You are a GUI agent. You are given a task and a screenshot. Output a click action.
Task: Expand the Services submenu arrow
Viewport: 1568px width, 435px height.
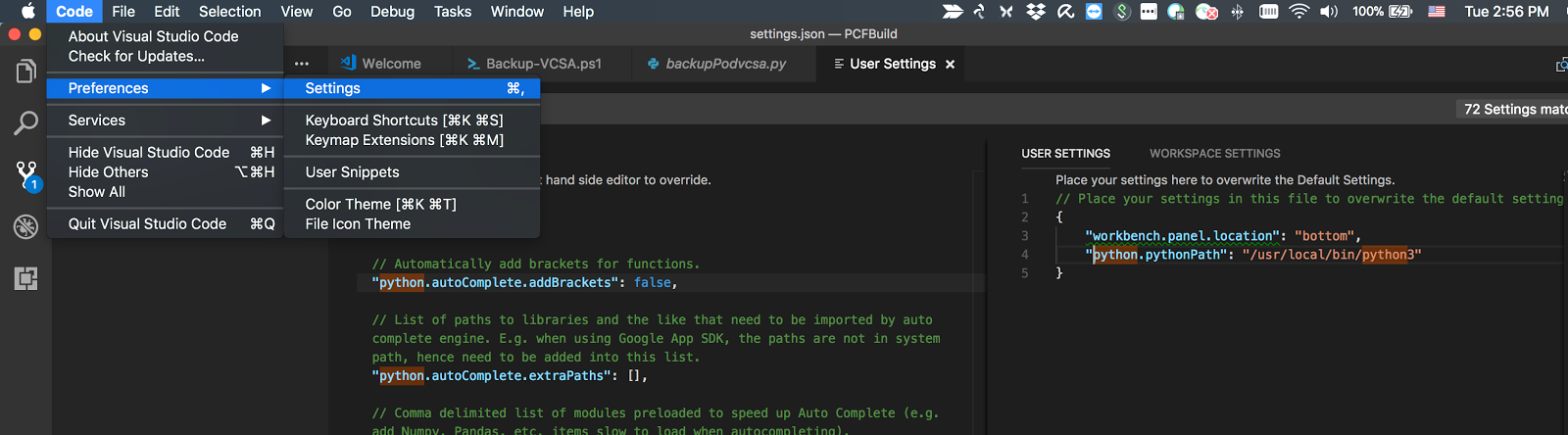pyautogui.click(x=266, y=121)
